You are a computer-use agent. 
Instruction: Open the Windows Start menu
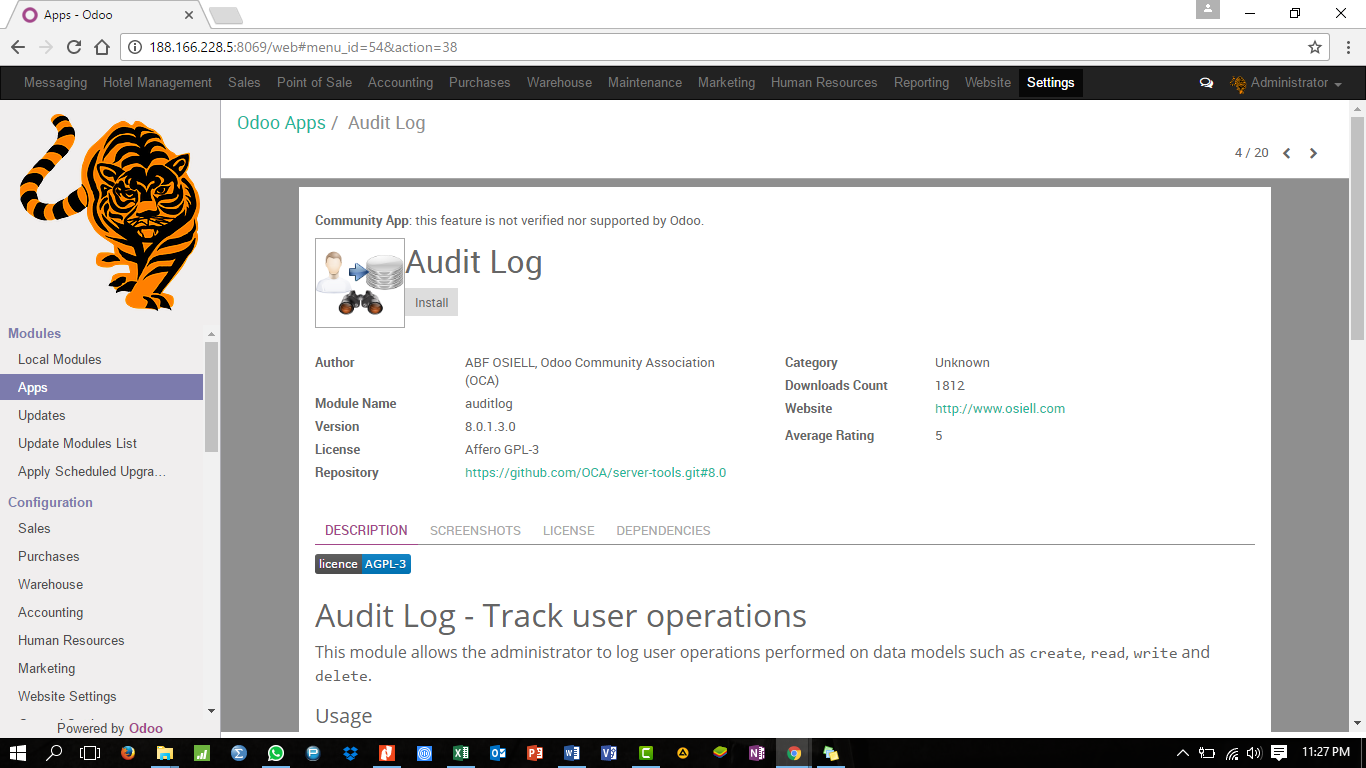(x=17, y=753)
